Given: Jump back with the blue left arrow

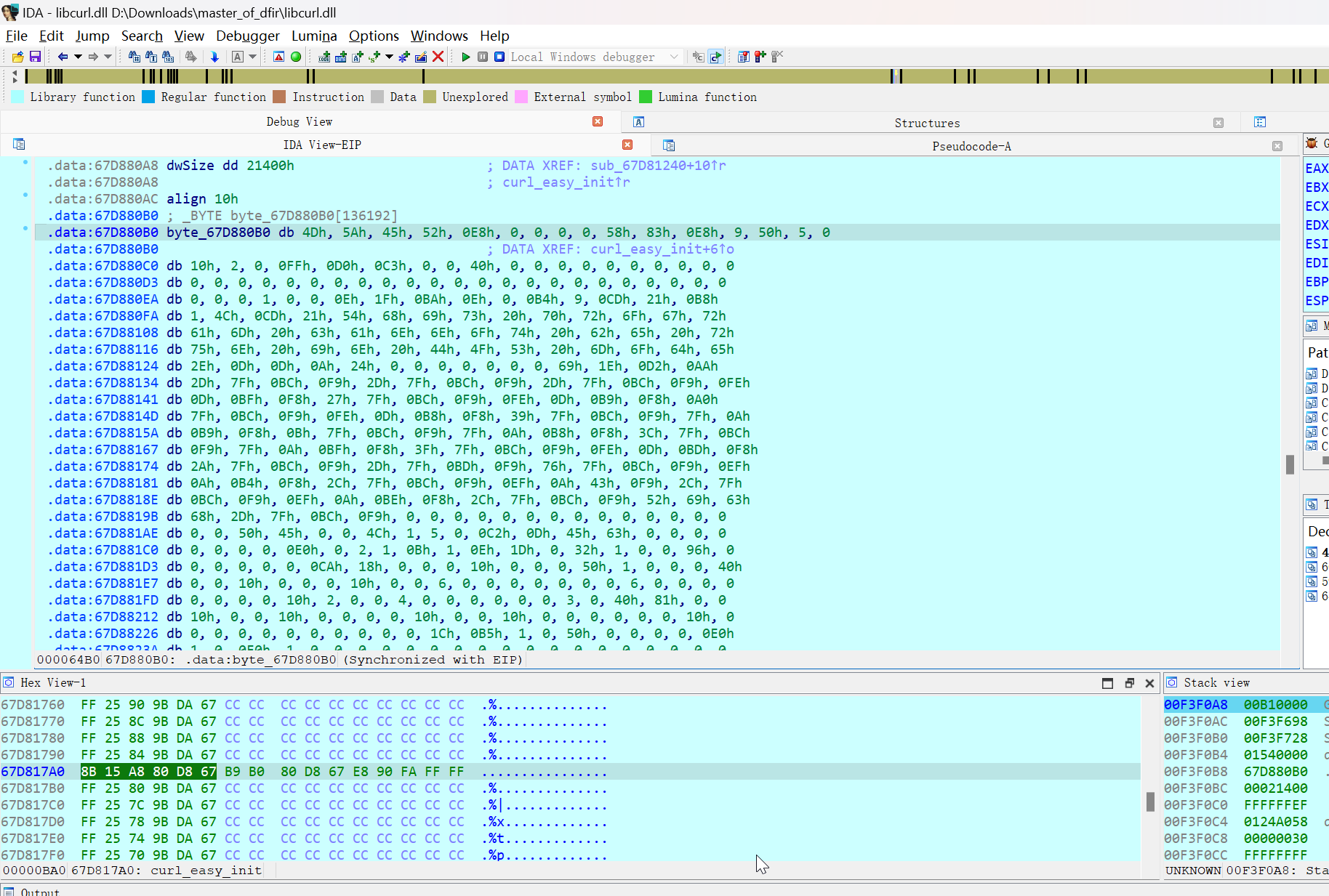Looking at the screenshot, I should [63, 57].
